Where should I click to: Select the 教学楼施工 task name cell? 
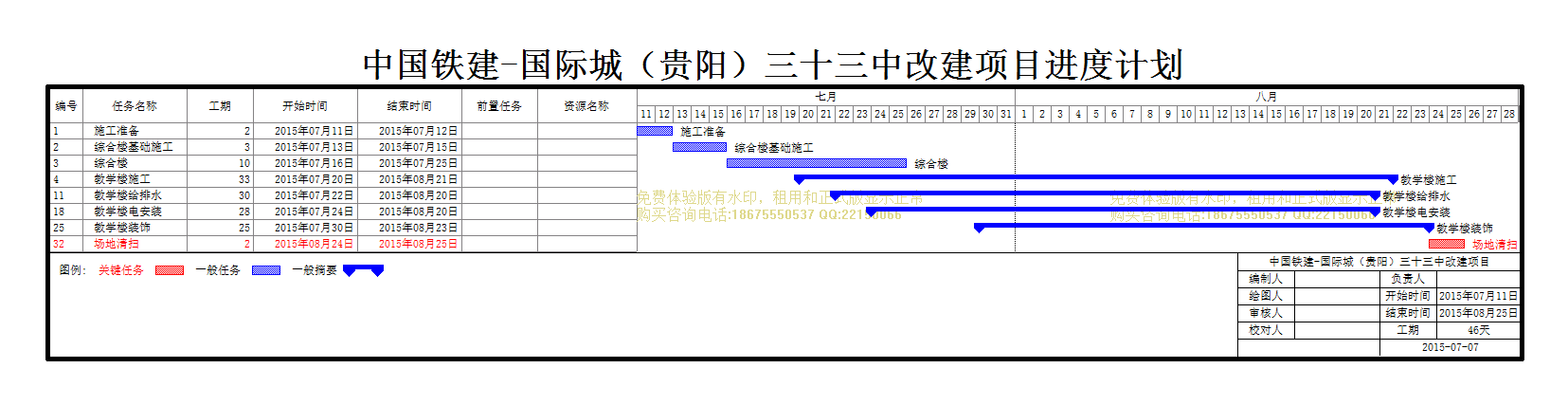tap(135, 179)
